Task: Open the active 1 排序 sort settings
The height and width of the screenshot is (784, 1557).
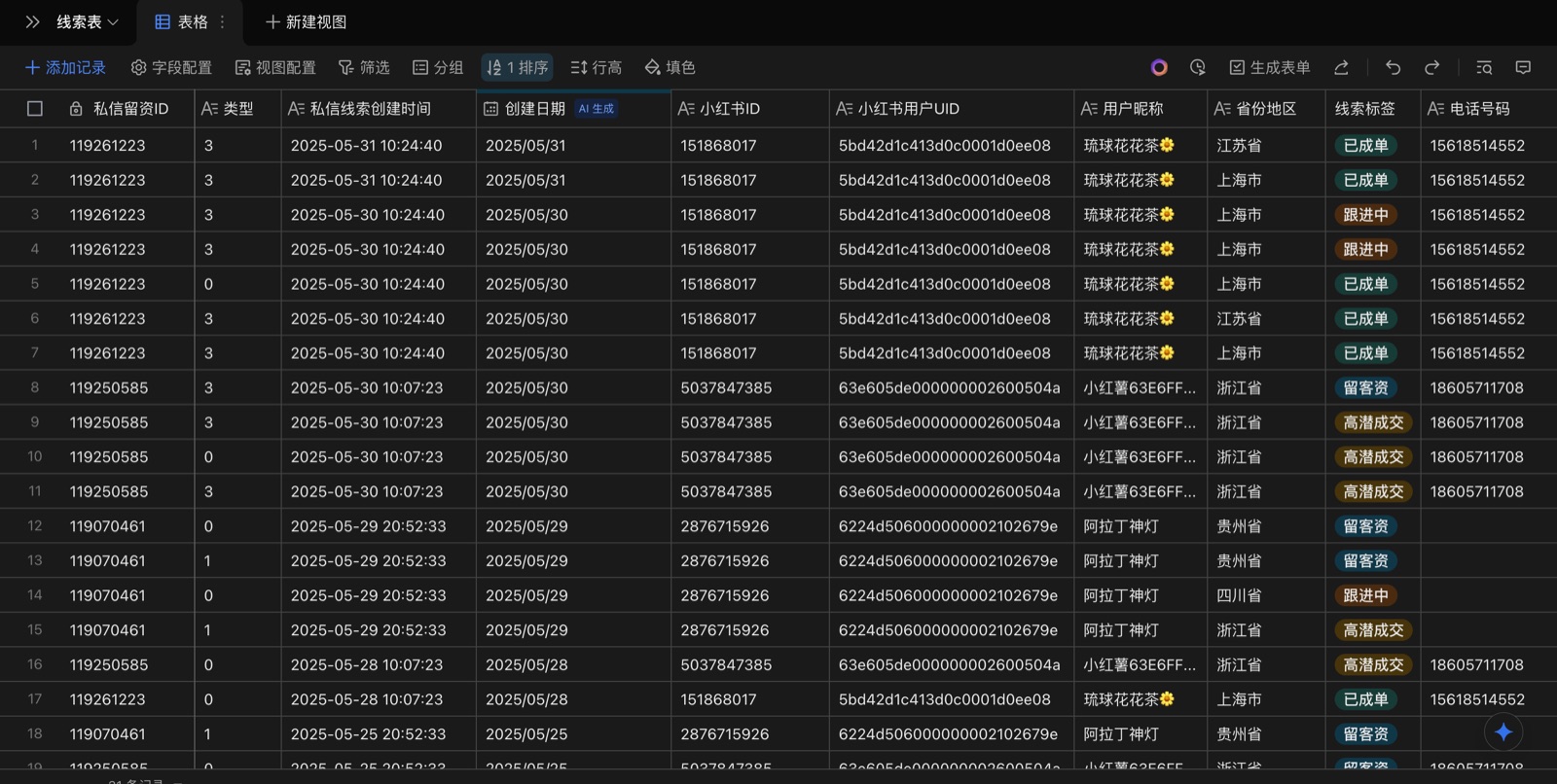Action: [518, 67]
